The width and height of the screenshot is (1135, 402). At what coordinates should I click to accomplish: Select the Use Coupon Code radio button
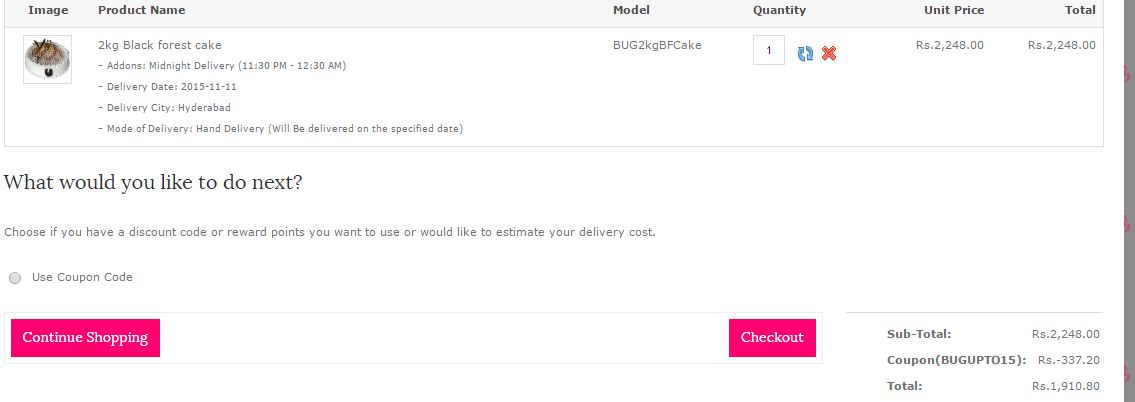[x=14, y=278]
